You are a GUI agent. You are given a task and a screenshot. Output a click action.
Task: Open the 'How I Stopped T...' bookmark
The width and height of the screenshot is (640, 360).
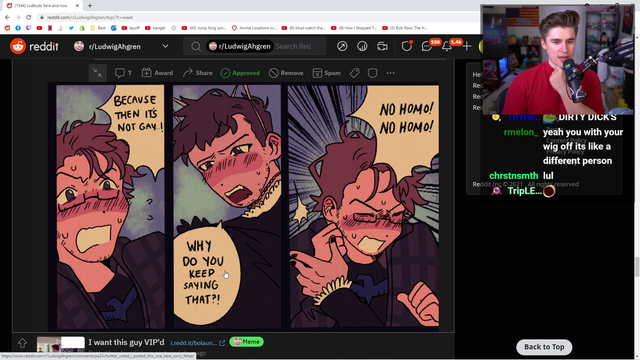click(x=354, y=28)
